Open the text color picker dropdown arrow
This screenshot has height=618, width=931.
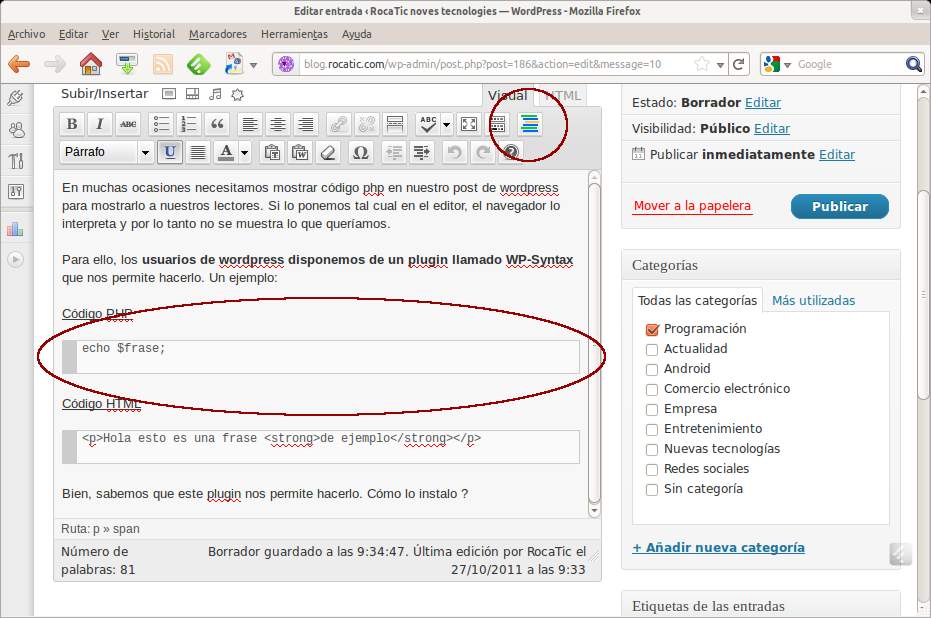[244, 153]
